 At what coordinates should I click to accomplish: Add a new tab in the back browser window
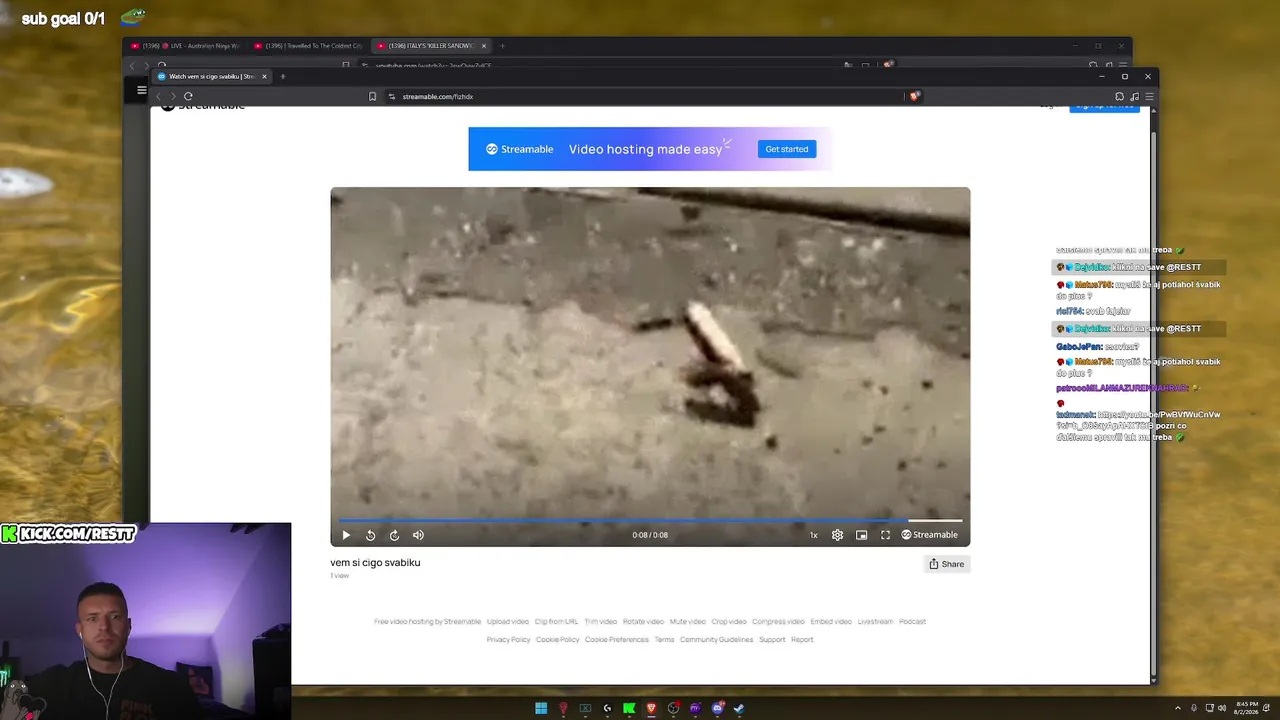pyautogui.click(x=502, y=46)
